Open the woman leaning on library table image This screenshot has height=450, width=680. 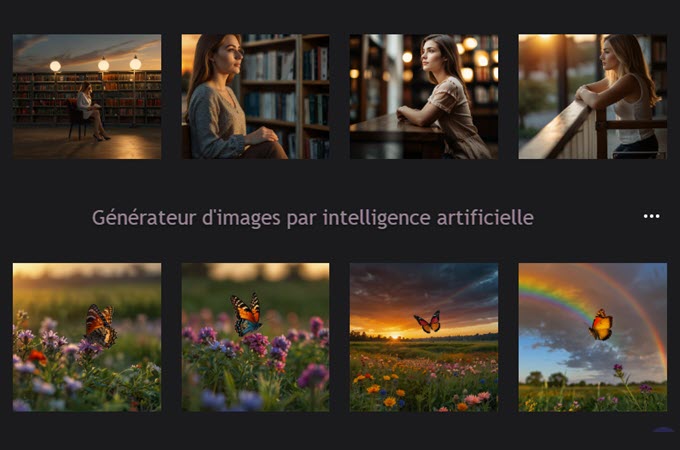[x=424, y=96]
